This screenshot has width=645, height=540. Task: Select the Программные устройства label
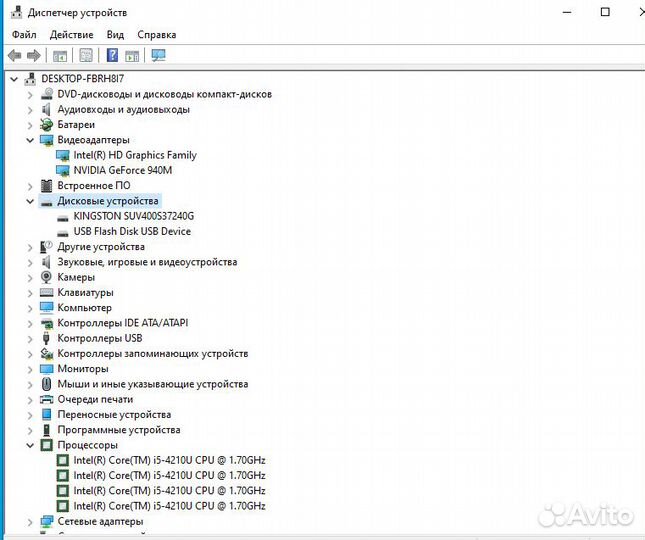pyautogui.click(x=118, y=430)
